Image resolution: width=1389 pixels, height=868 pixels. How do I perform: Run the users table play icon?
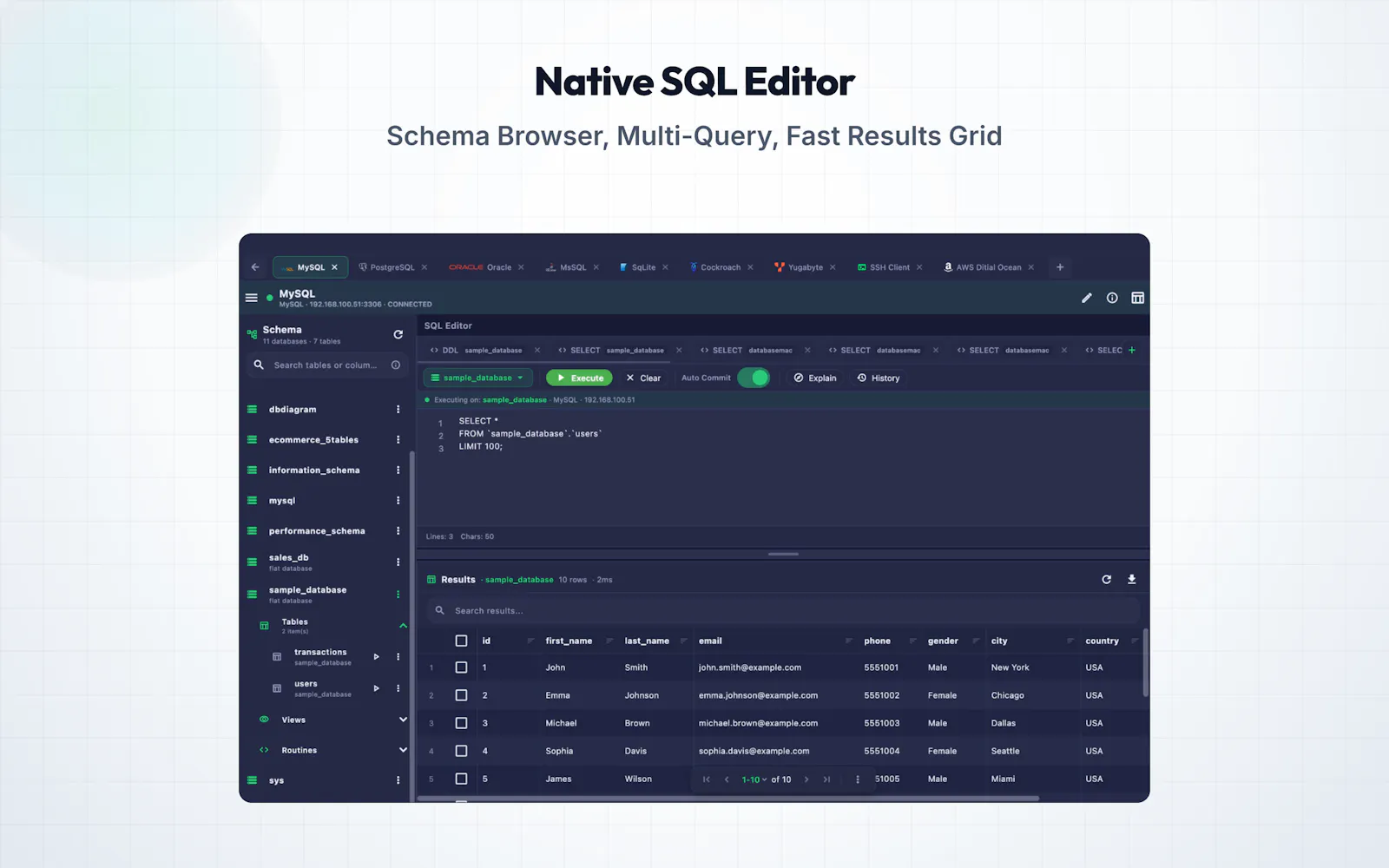point(376,688)
